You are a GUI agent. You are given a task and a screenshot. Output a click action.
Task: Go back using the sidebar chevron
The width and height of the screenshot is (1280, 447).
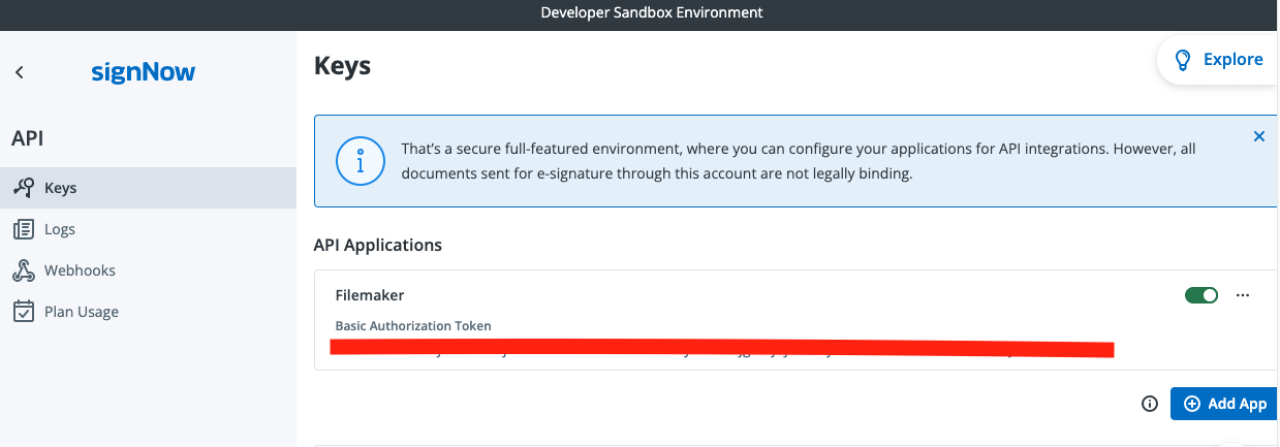[x=19, y=72]
